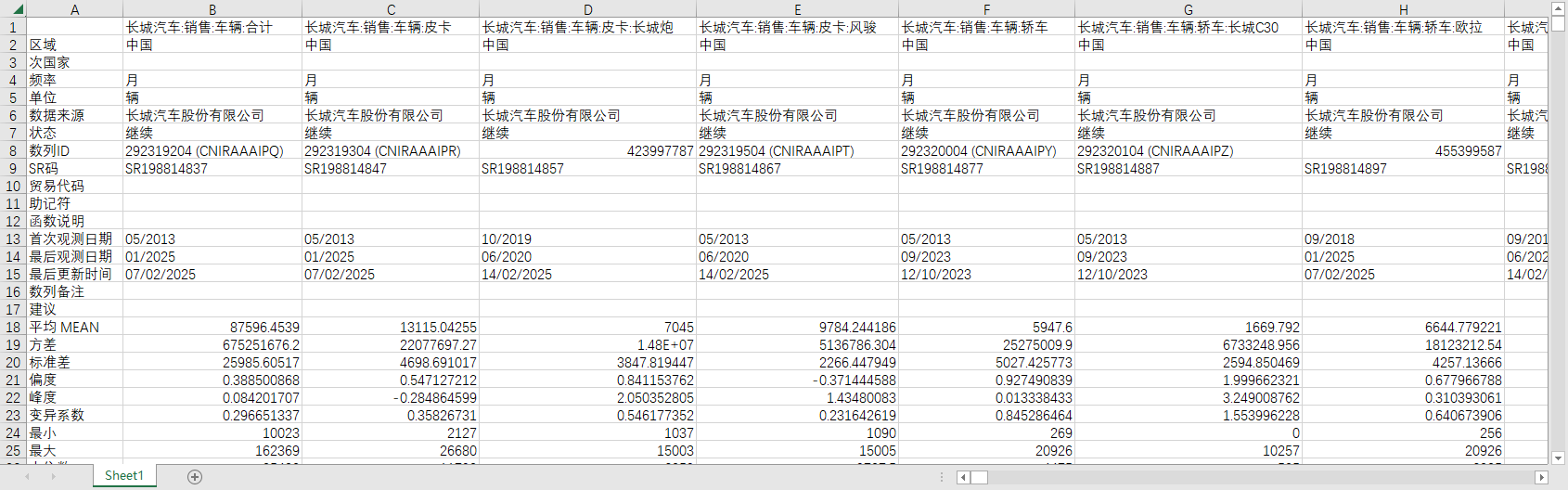Click the '最后更新时间' label cell

(x=74, y=274)
